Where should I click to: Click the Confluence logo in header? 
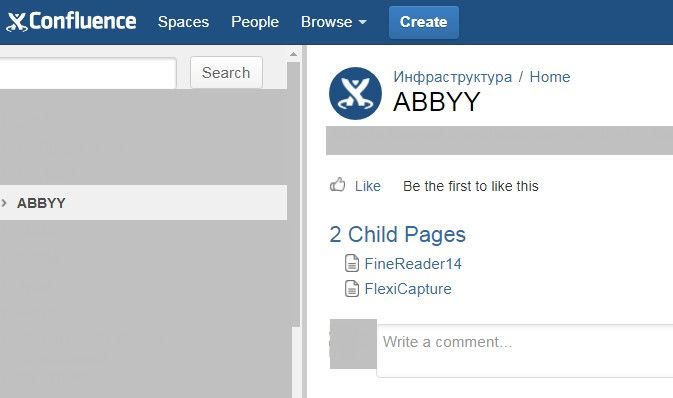pos(71,21)
